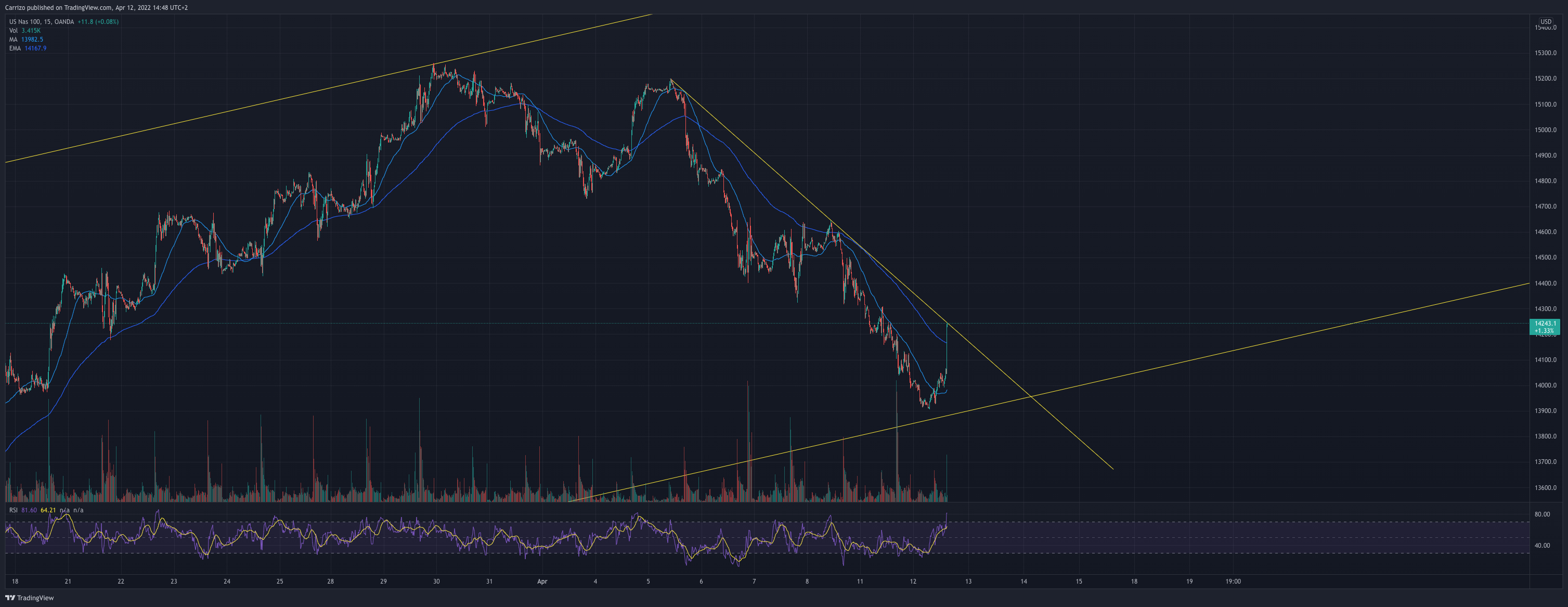Click the '22' date label on time axis
1568x607 pixels.
pyautogui.click(x=121, y=582)
